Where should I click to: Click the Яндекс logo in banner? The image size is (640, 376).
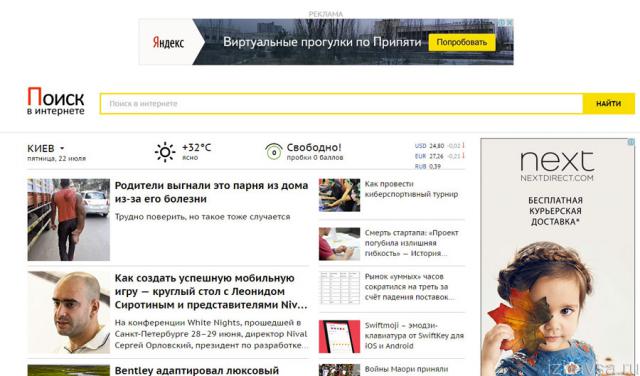tap(169, 42)
